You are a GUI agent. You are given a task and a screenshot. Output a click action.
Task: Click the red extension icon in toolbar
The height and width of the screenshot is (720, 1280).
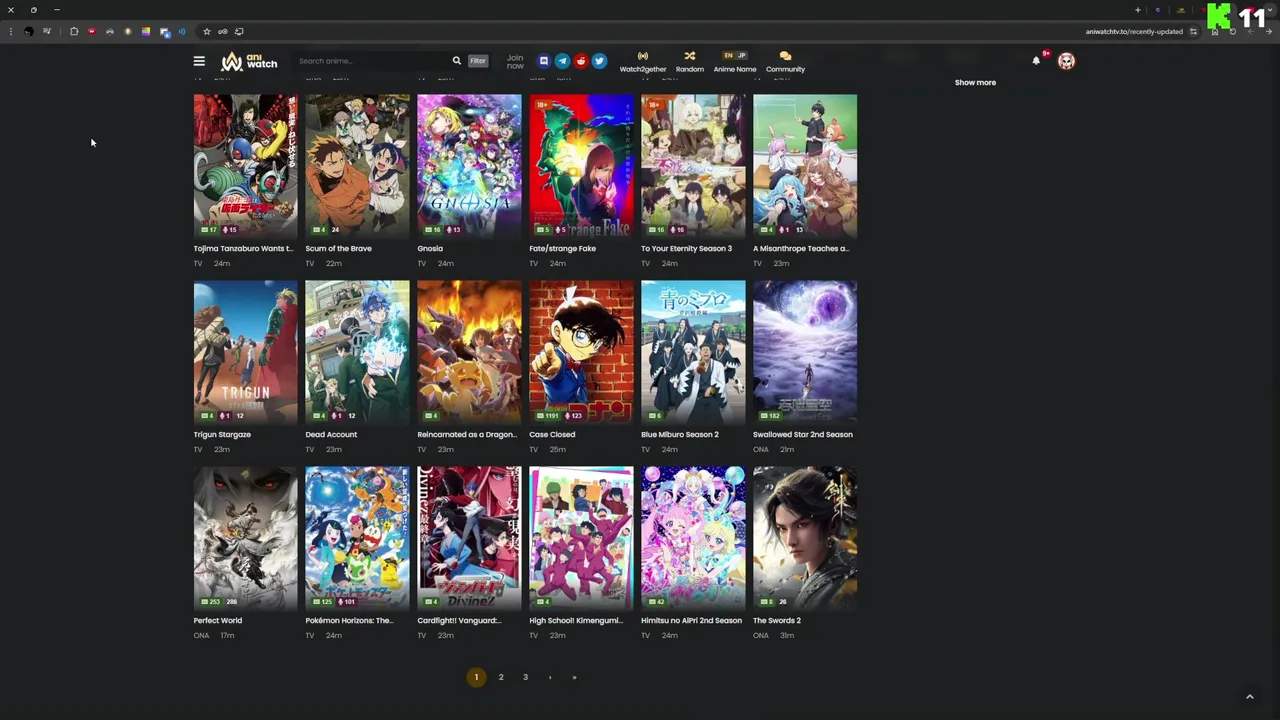coord(91,31)
